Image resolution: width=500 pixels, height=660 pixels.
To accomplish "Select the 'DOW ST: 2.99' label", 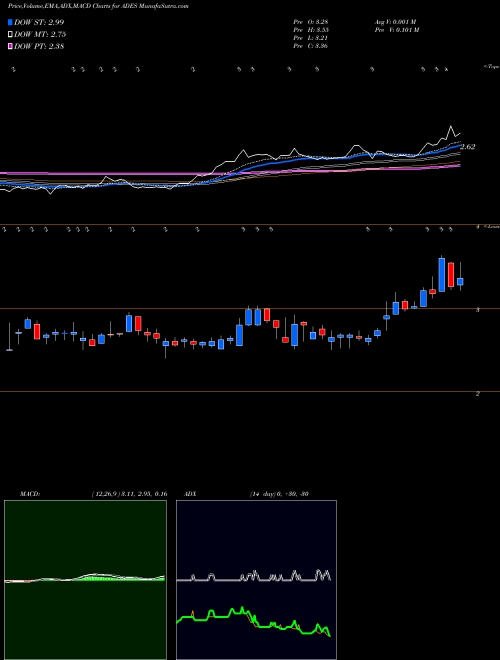I will pos(39,22).
